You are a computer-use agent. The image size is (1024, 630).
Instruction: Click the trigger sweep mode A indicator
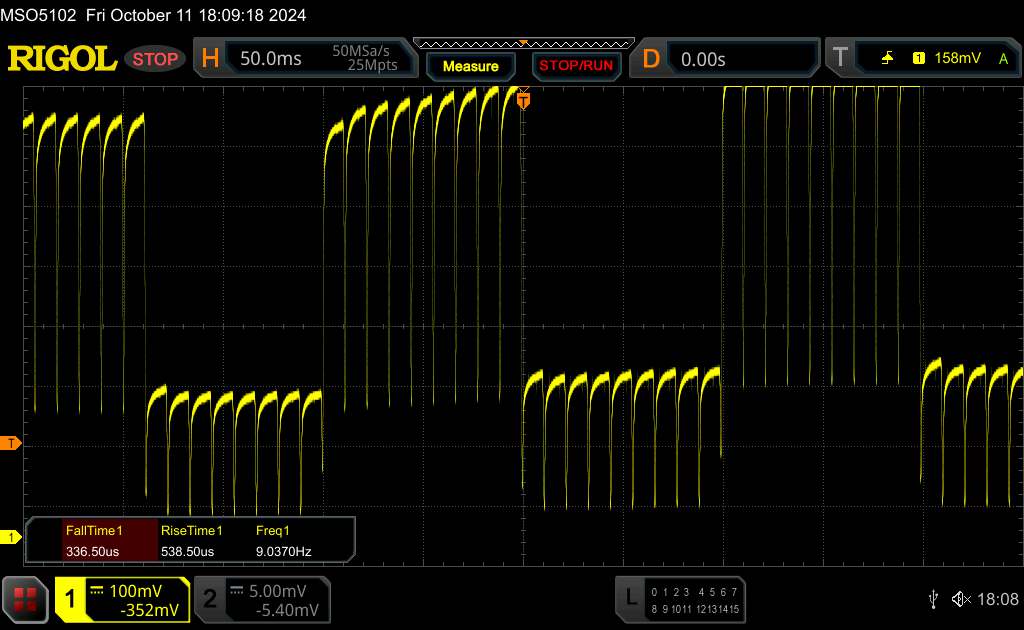[x=1003, y=59]
